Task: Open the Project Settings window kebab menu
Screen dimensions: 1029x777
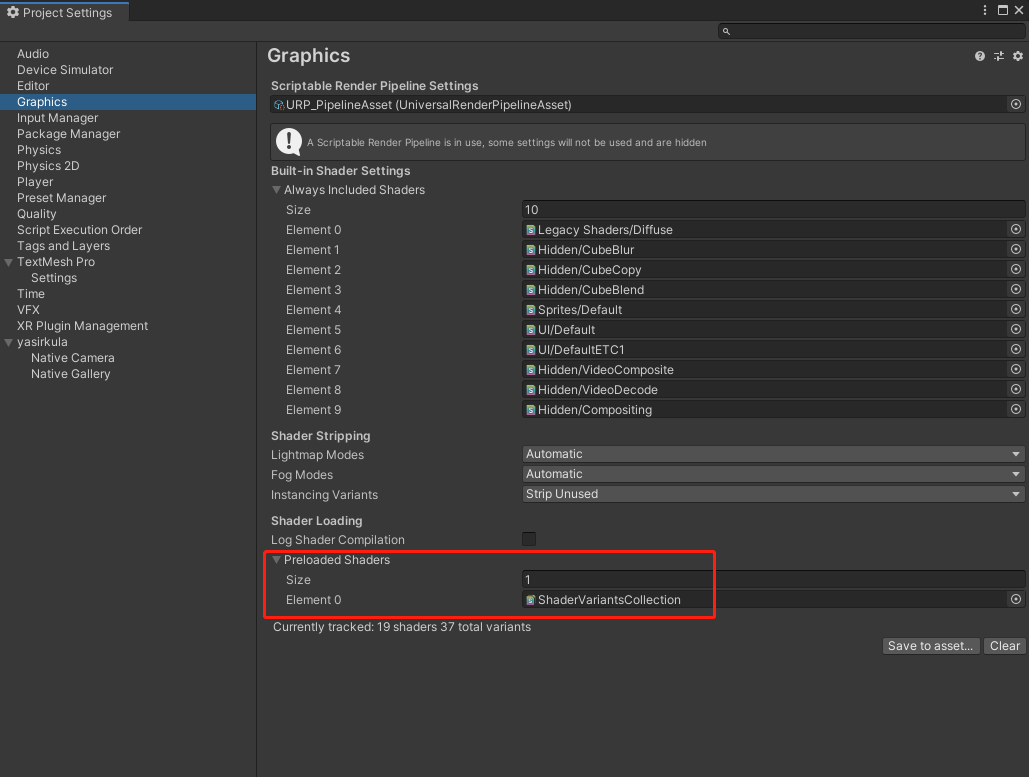Action: click(984, 10)
